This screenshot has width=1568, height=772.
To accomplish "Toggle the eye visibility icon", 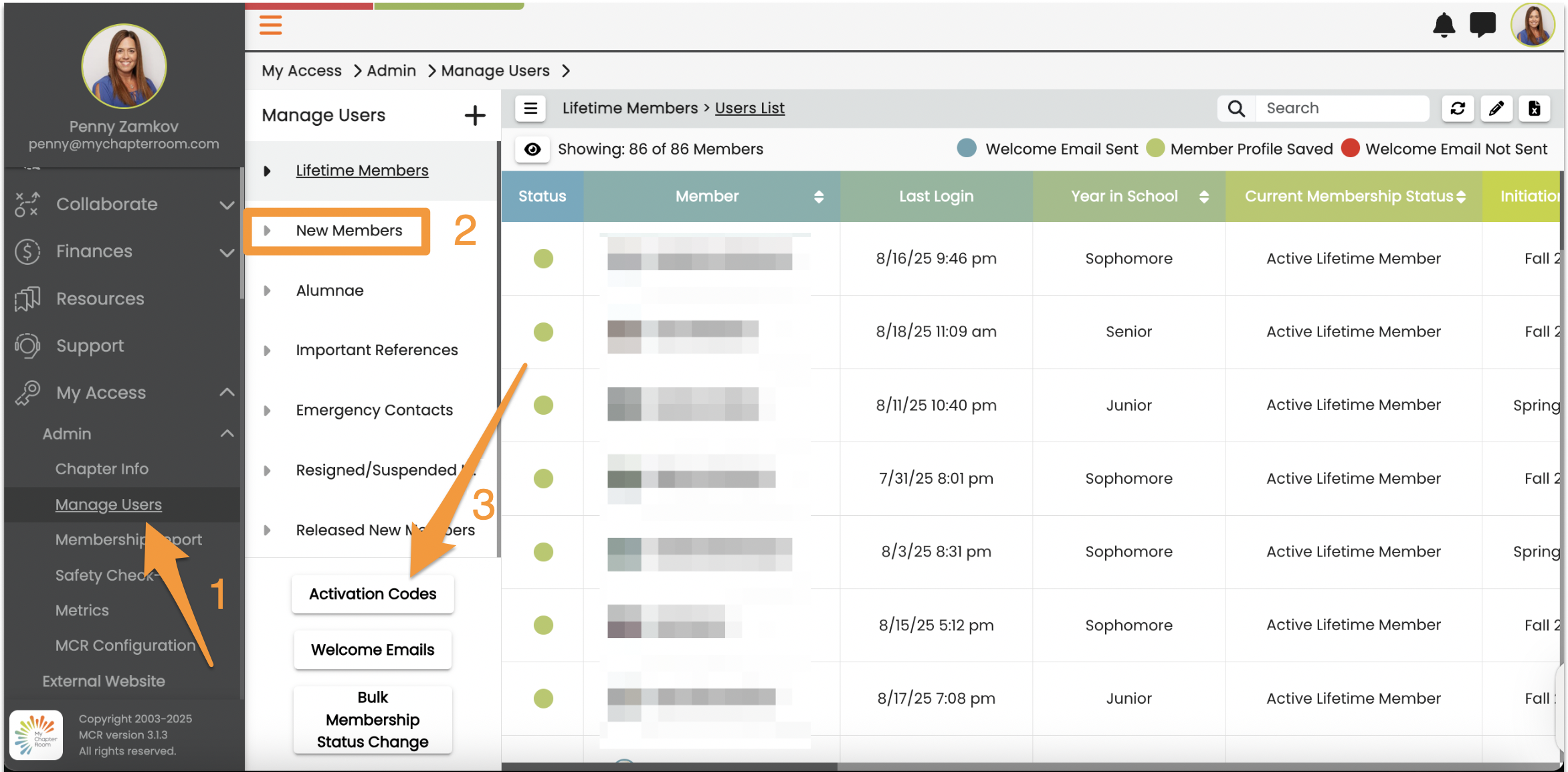I will click(532, 149).
